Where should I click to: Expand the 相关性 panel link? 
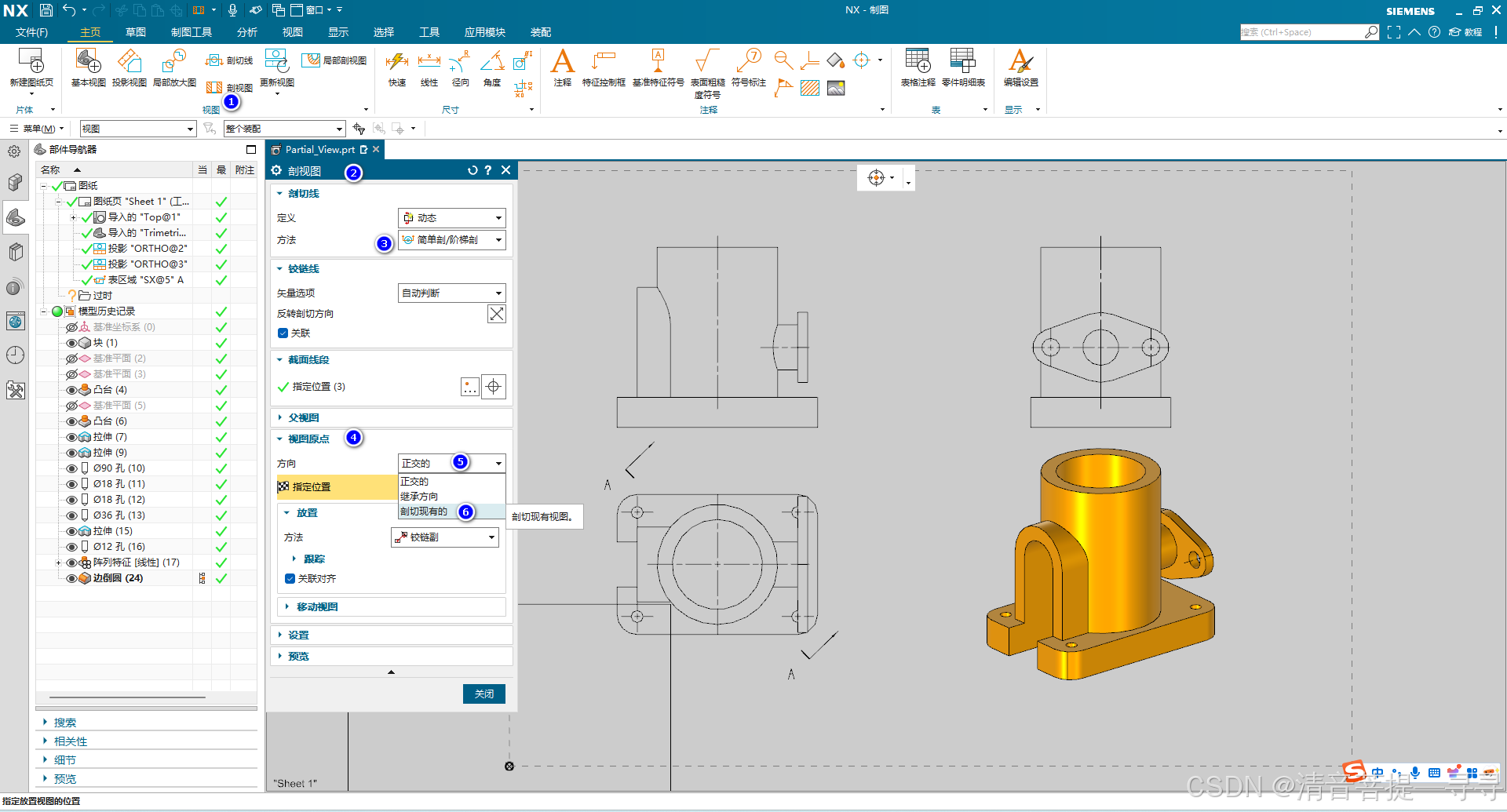(x=71, y=741)
